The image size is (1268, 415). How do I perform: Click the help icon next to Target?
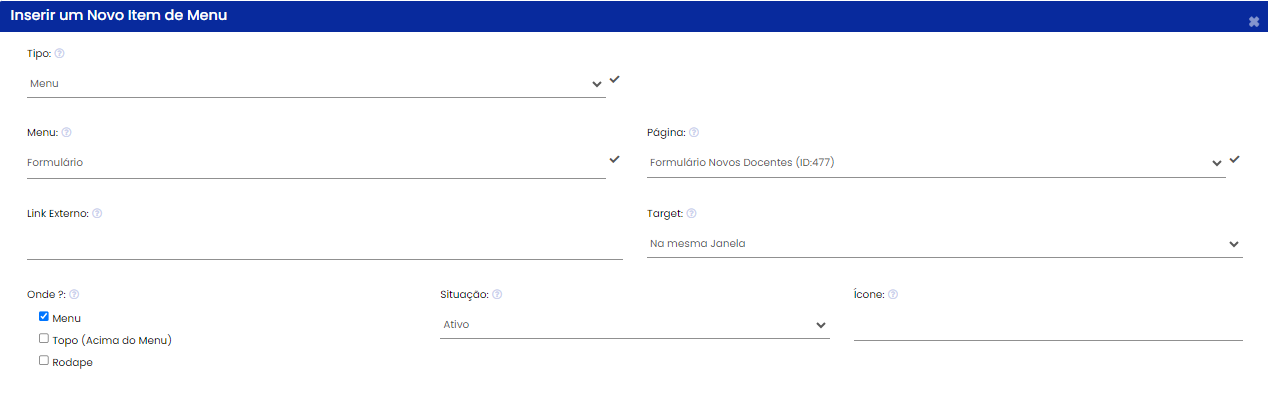692,213
